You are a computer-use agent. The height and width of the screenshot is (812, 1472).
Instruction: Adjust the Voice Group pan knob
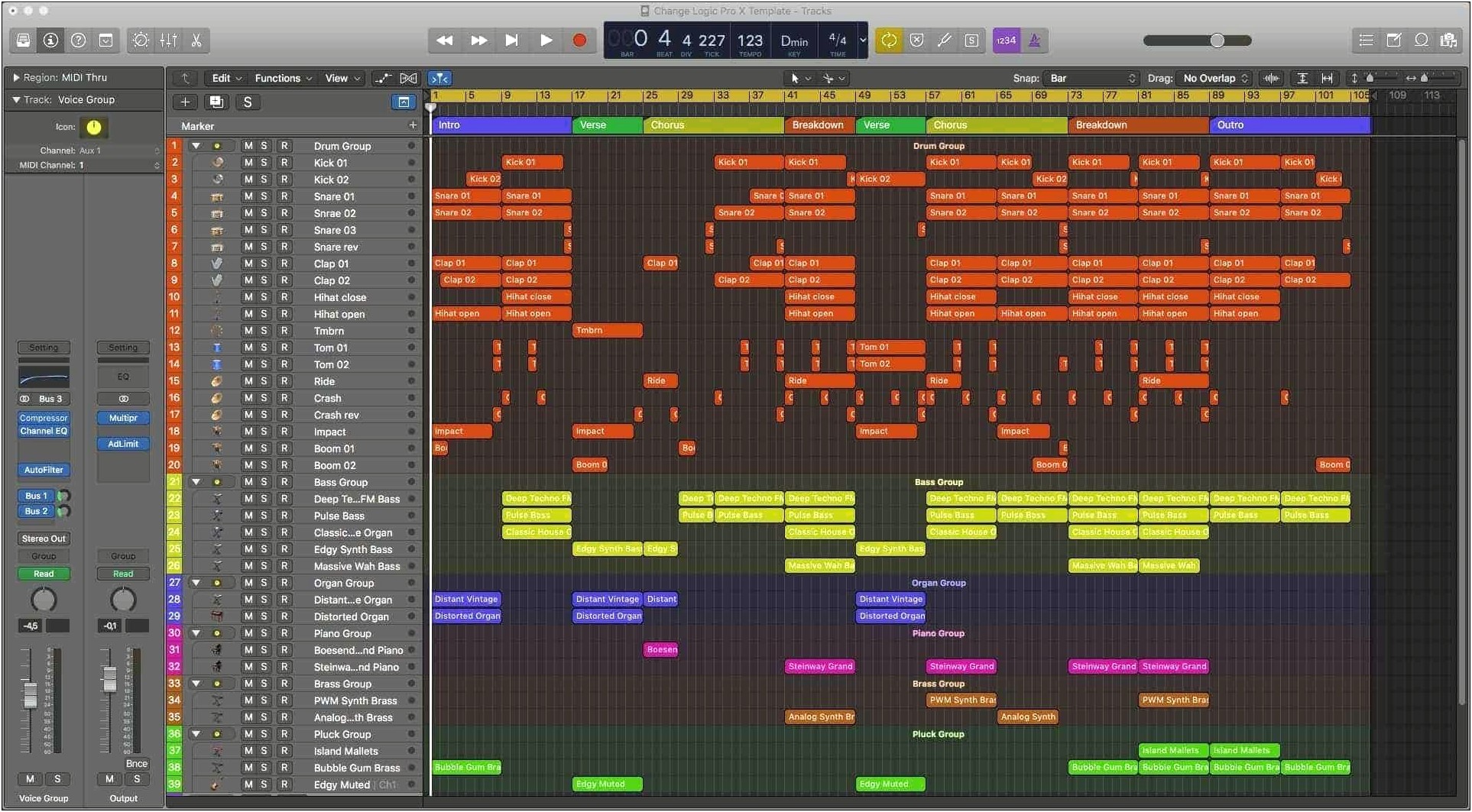[44, 600]
